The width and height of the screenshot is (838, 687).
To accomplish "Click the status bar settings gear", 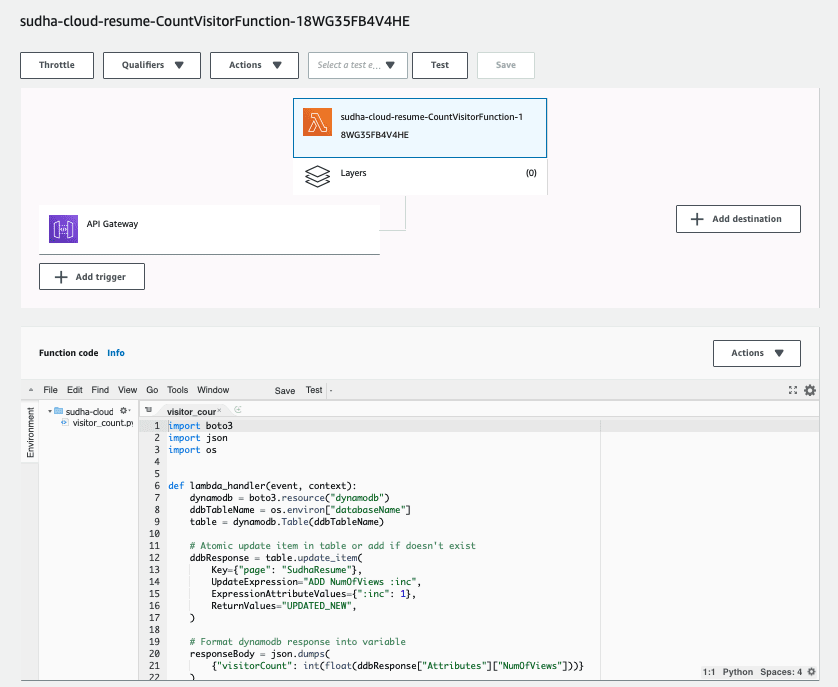I will tap(812, 671).
